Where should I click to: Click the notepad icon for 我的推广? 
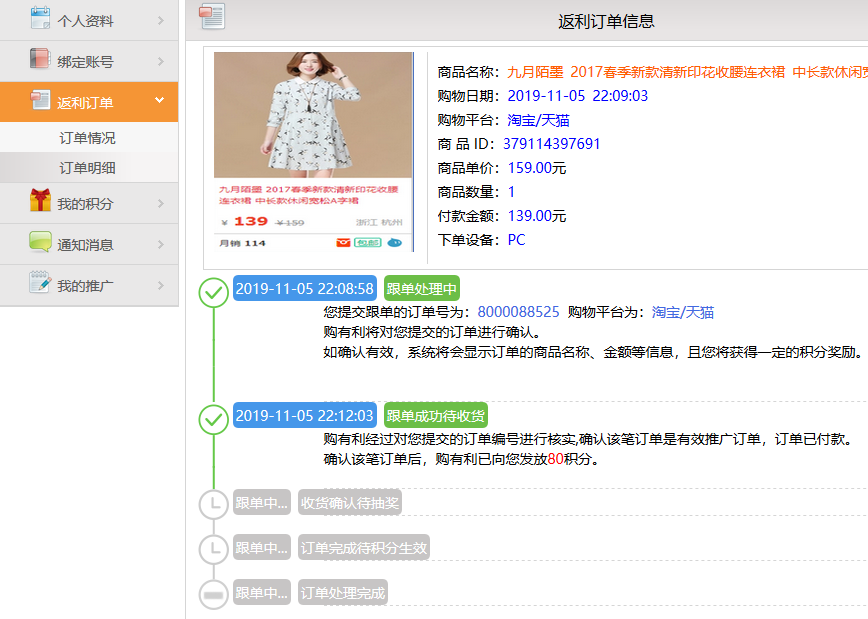[40, 284]
